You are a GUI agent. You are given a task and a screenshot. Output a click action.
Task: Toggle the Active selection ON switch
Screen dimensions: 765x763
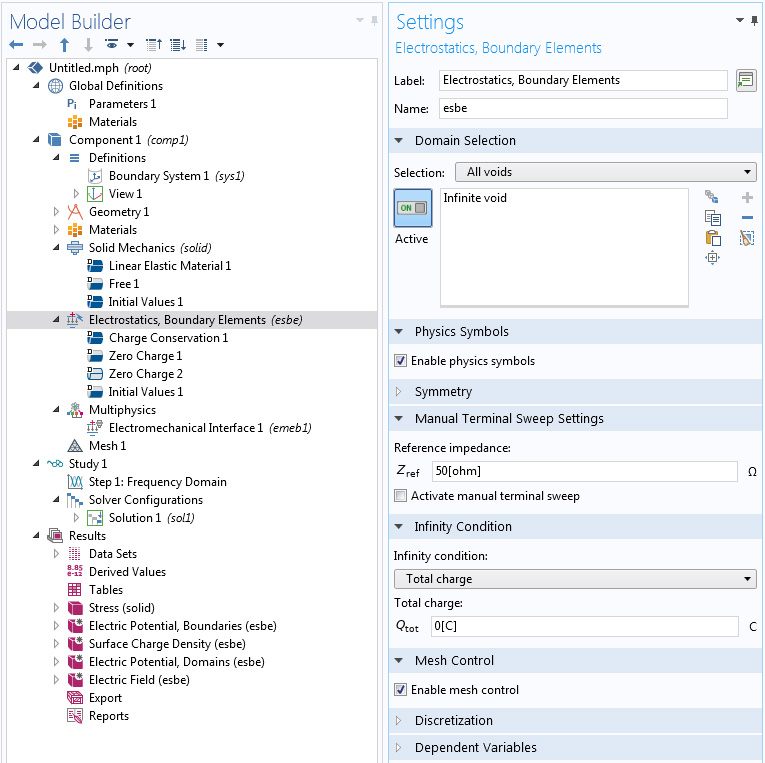point(412,208)
